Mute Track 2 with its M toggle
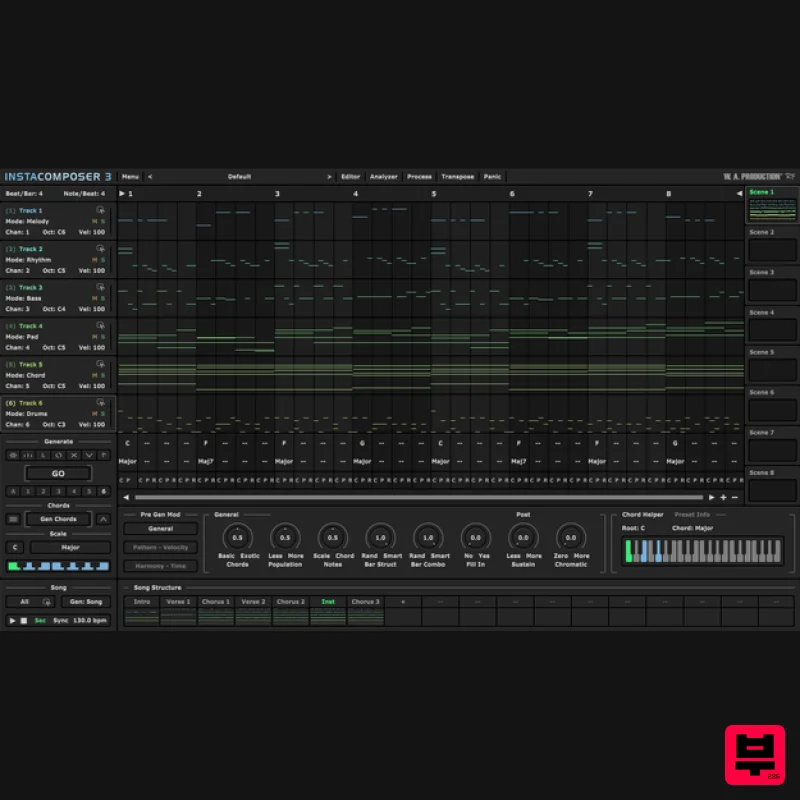800x800 pixels. coord(93,262)
